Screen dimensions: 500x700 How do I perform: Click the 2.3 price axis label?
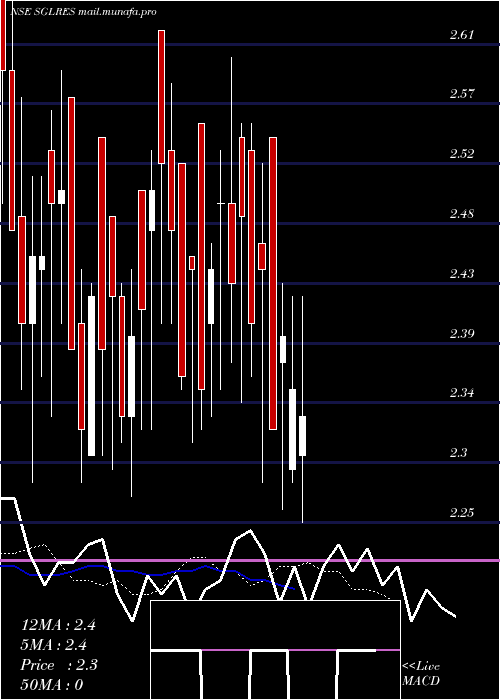pyautogui.click(x=458, y=453)
